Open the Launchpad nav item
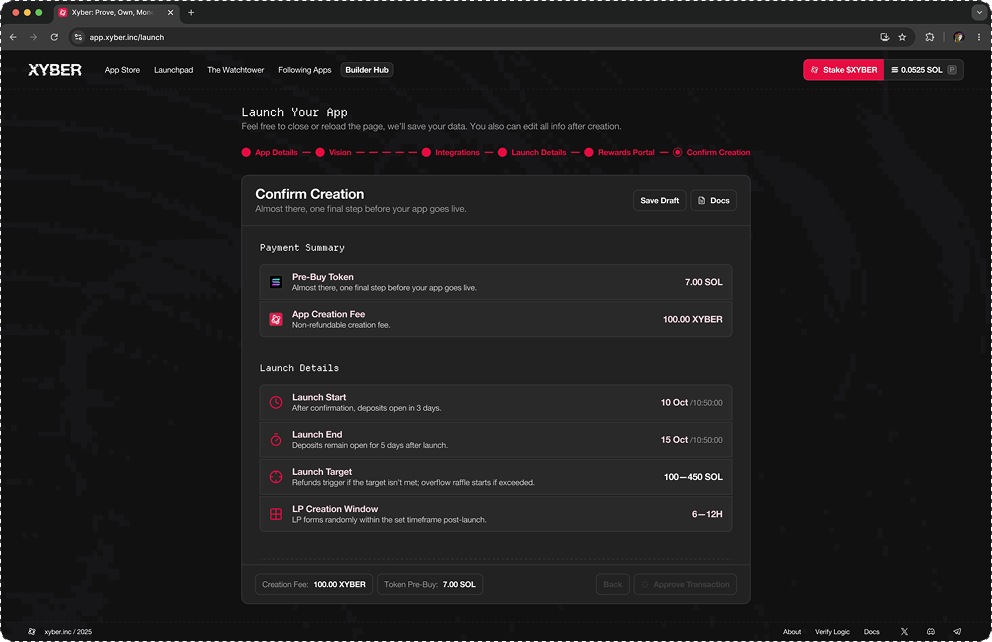Screen dimensions: 992x642 [x=173, y=70]
